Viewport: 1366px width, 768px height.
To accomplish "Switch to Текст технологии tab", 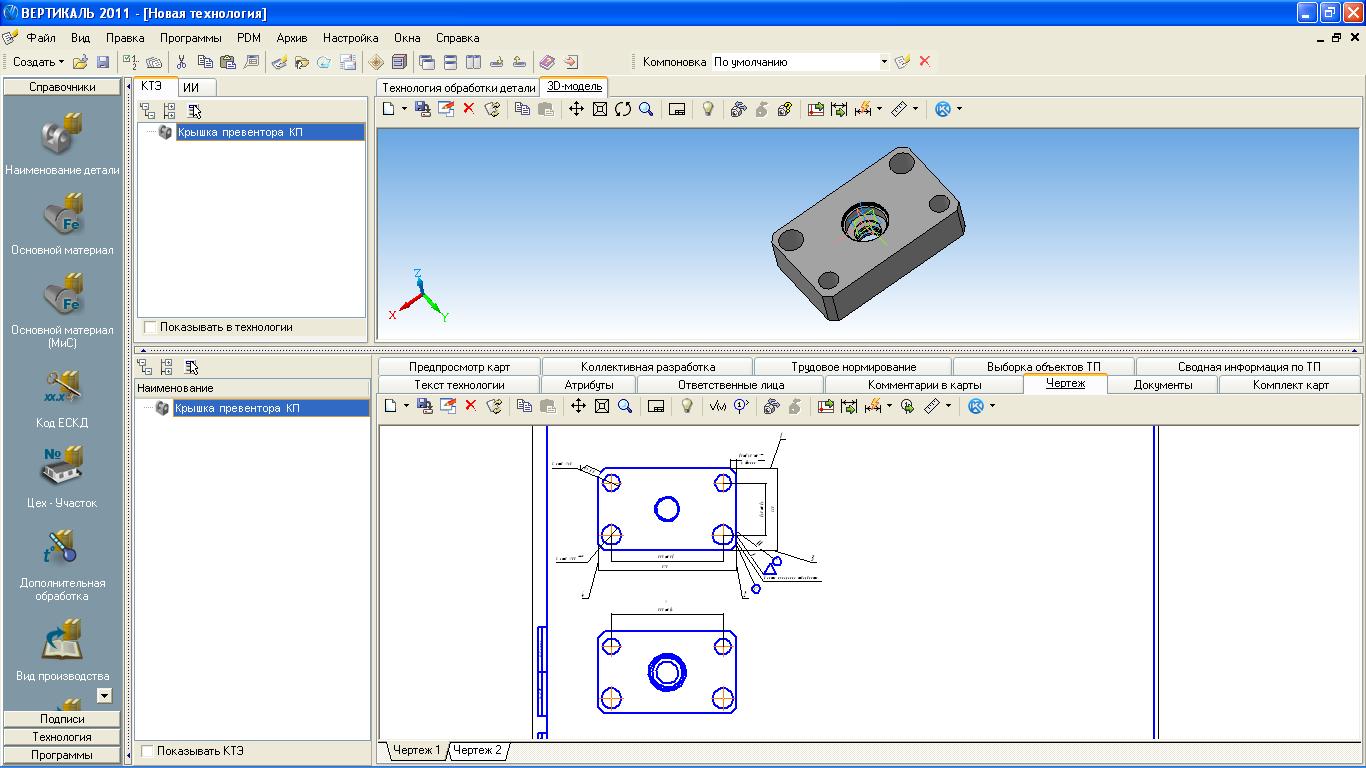I will [459, 384].
